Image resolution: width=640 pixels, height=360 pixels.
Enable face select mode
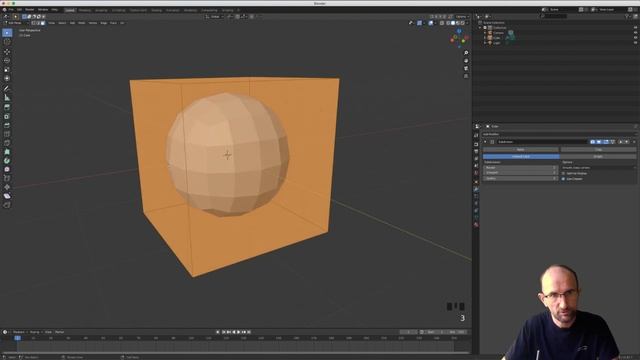(x=42, y=23)
